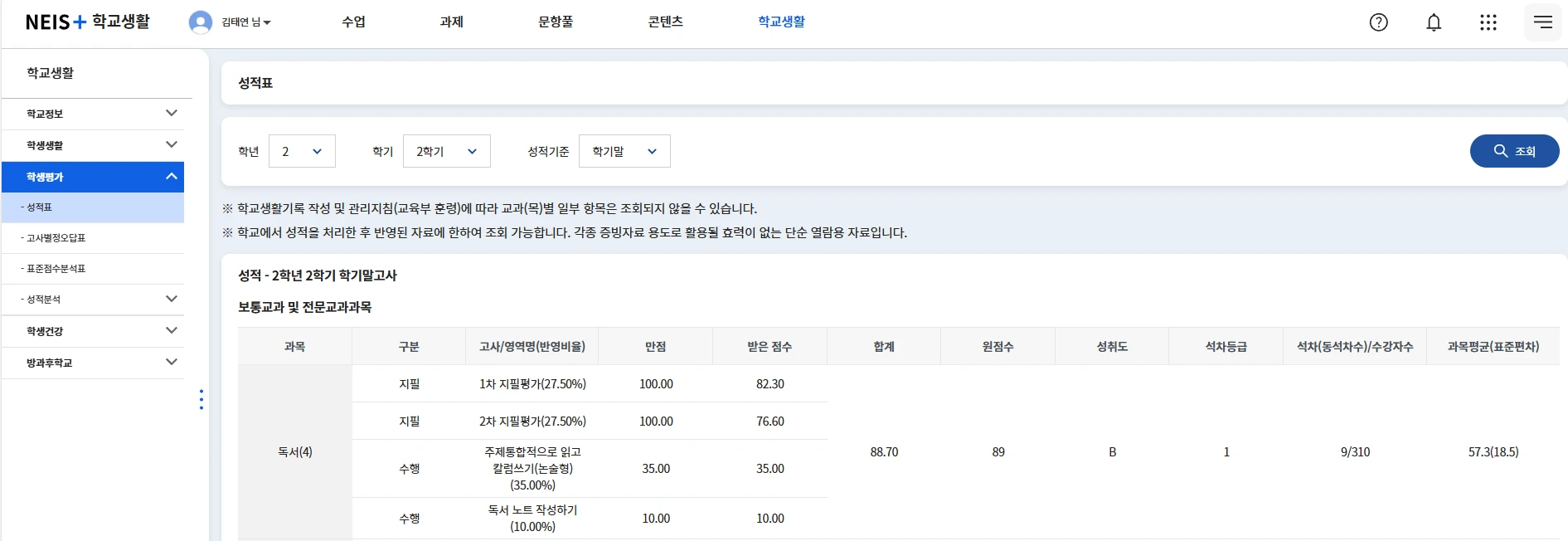This screenshot has width=1568, height=541.
Task: Open the notification bell icon
Action: coord(1434,22)
